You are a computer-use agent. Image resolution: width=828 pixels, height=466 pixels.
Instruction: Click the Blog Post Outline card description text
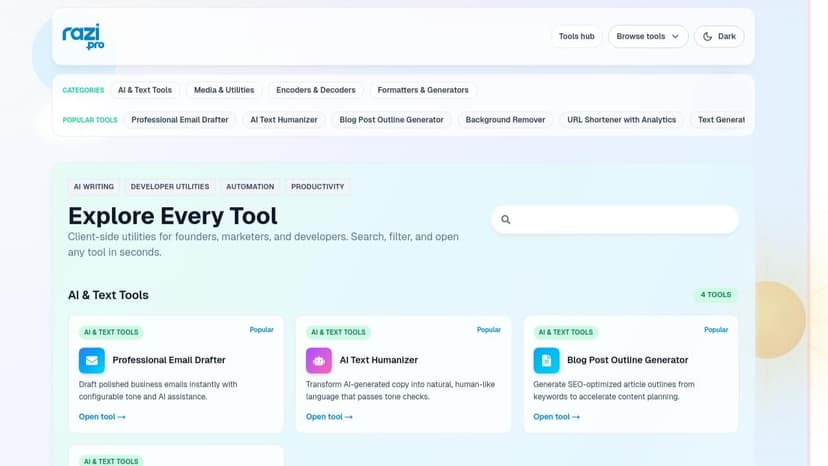[x=614, y=390]
